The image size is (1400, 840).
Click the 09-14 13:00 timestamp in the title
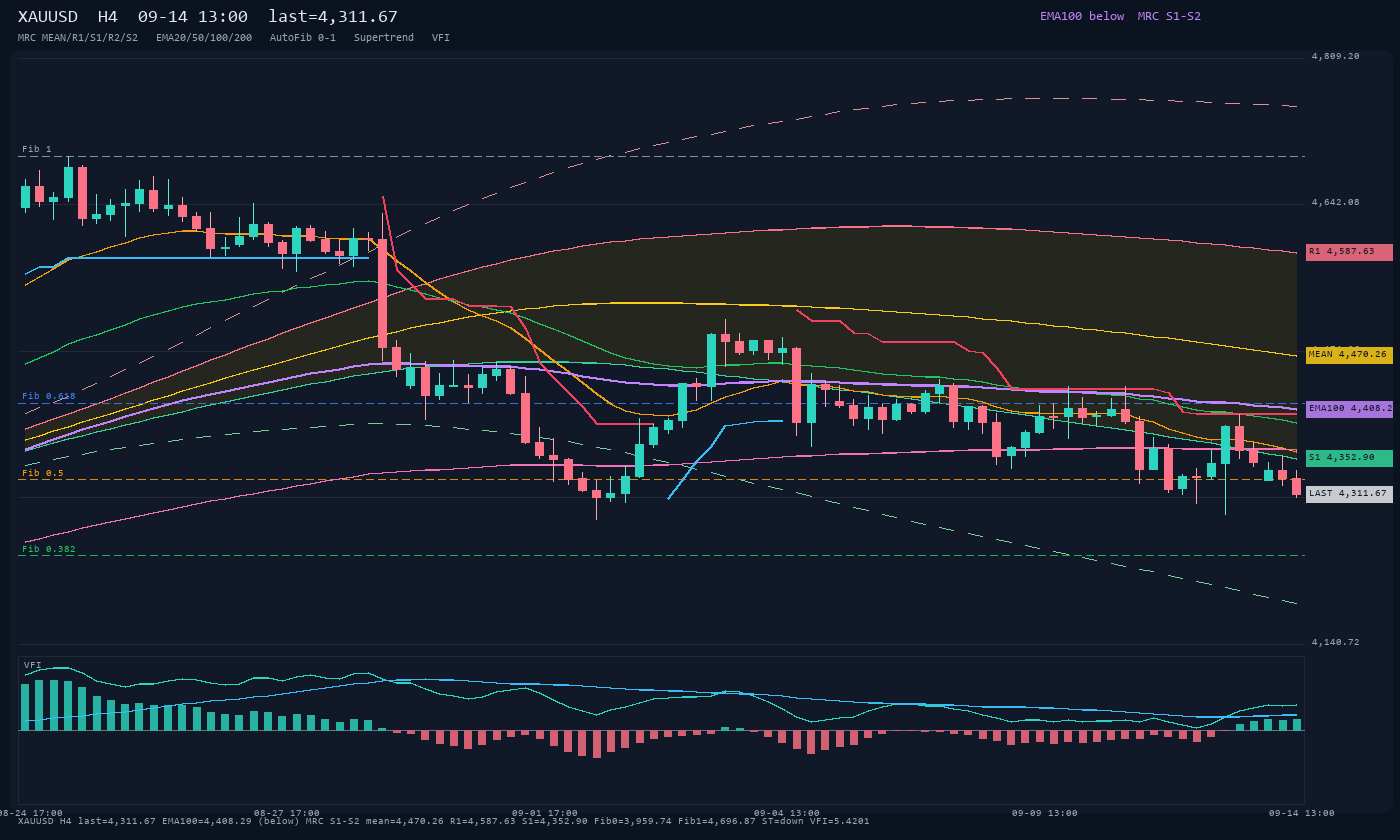coord(193,17)
